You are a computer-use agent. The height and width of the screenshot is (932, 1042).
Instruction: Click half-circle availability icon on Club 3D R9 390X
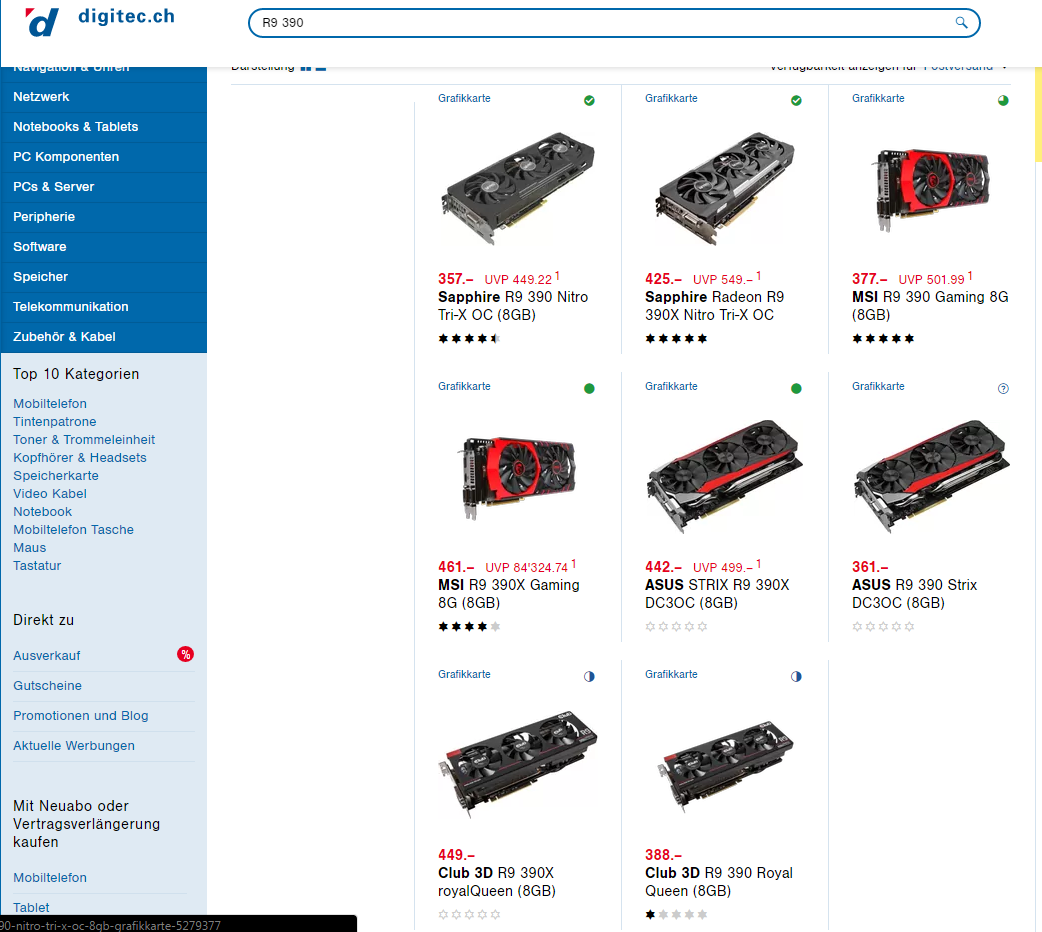(589, 676)
